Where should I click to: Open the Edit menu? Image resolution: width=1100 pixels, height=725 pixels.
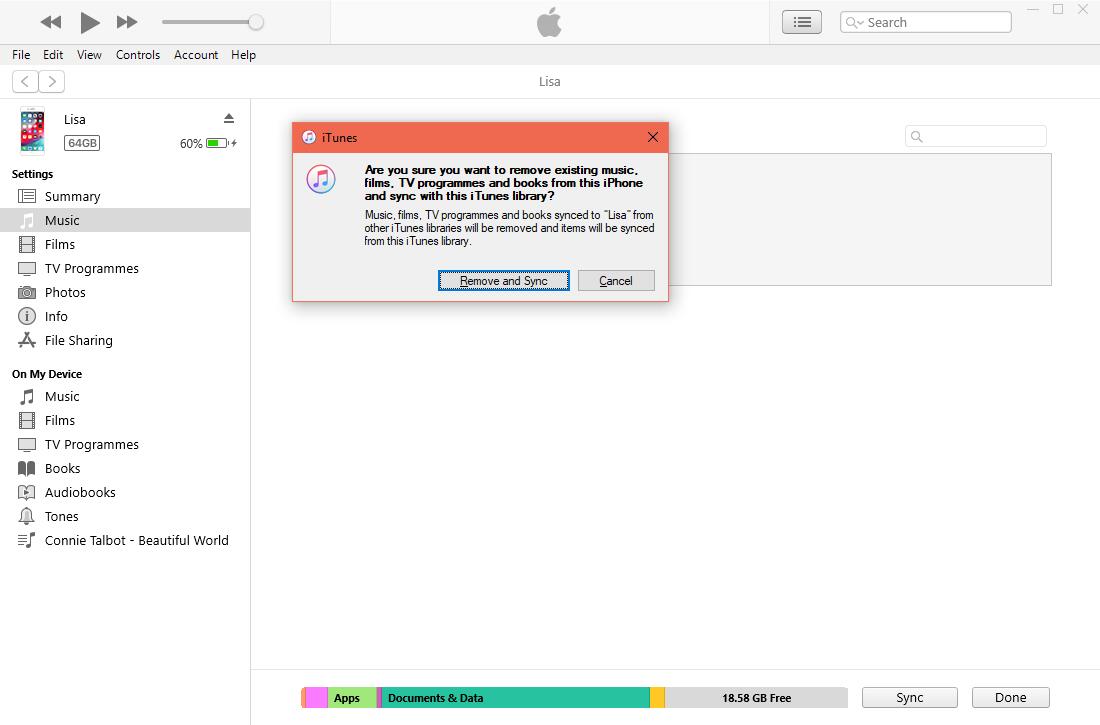click(53, 55)
